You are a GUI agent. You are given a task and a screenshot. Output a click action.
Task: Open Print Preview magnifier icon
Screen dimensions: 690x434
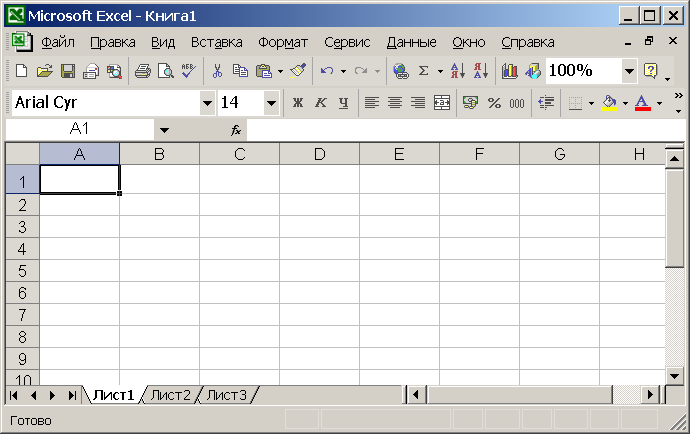click(x=166, y=70)
